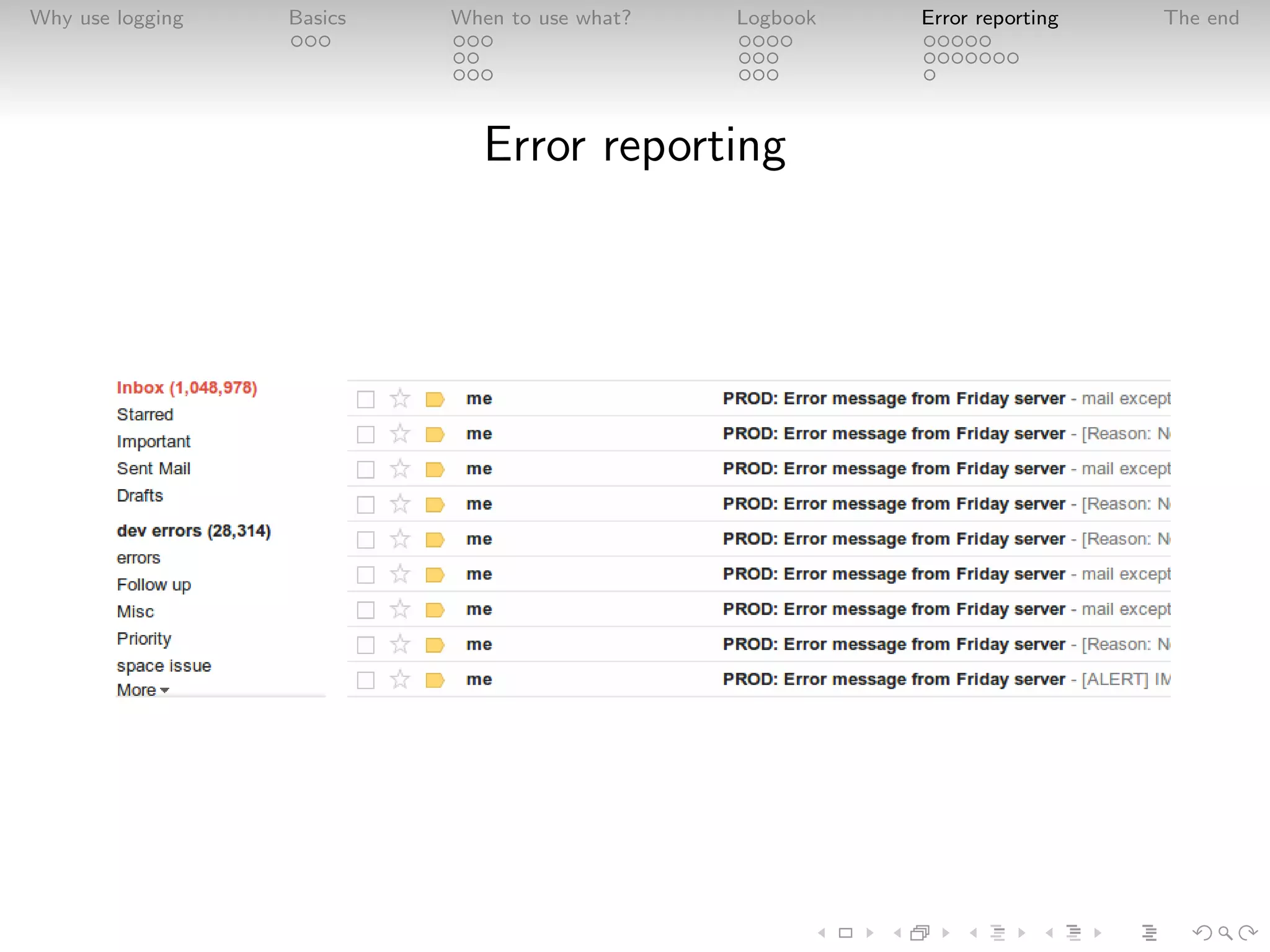Open the Follow up label
The image size is (1270, 952).
154,585
